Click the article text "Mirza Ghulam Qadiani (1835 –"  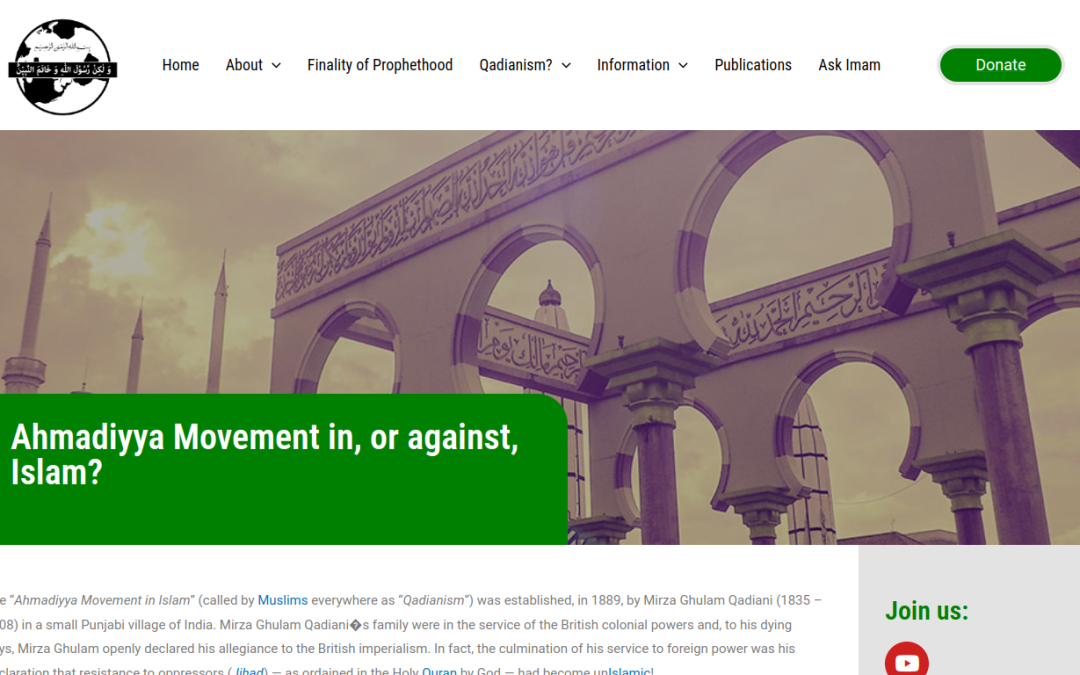[732, 600]
